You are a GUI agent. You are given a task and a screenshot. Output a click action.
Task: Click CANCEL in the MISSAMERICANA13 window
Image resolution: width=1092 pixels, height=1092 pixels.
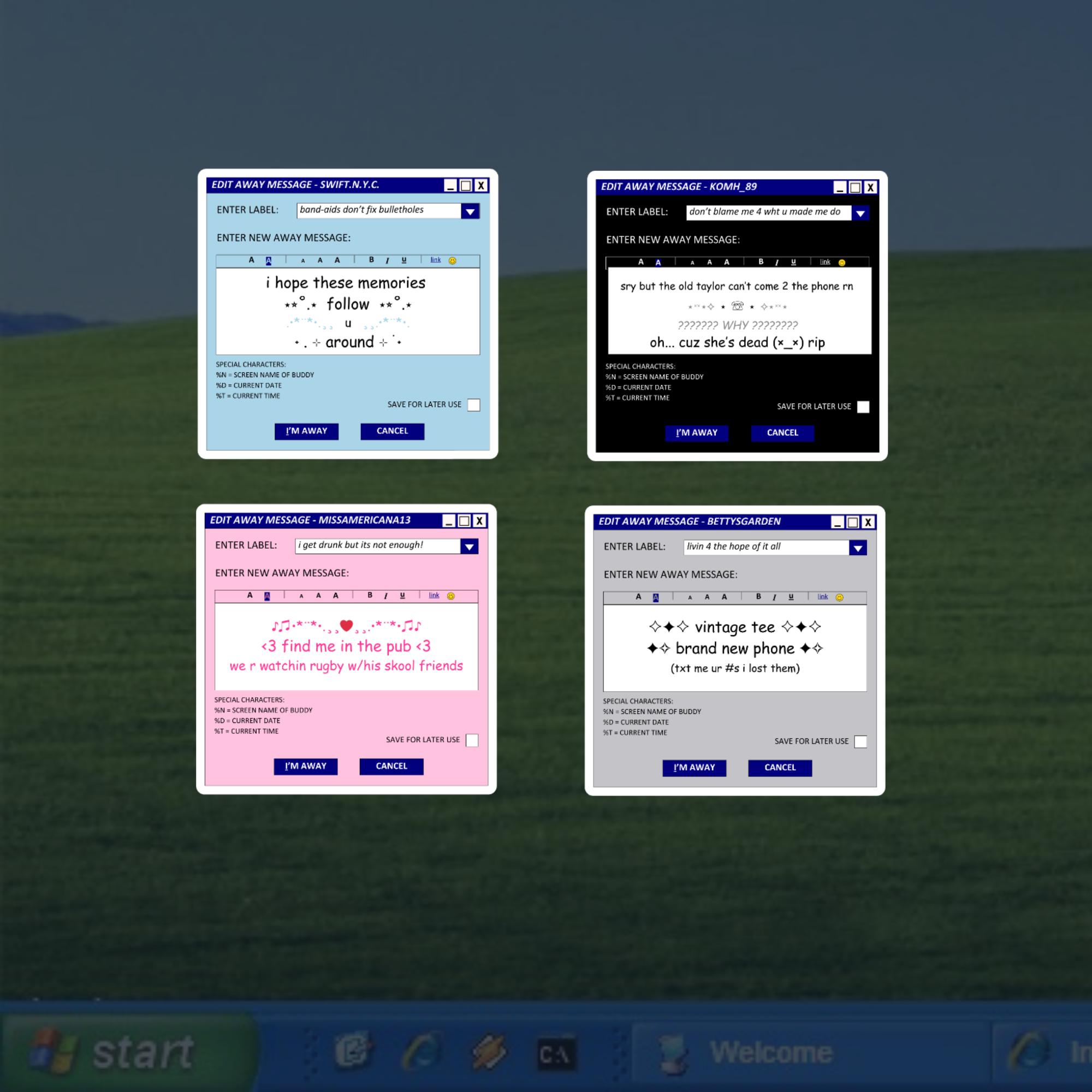point(391,767)
